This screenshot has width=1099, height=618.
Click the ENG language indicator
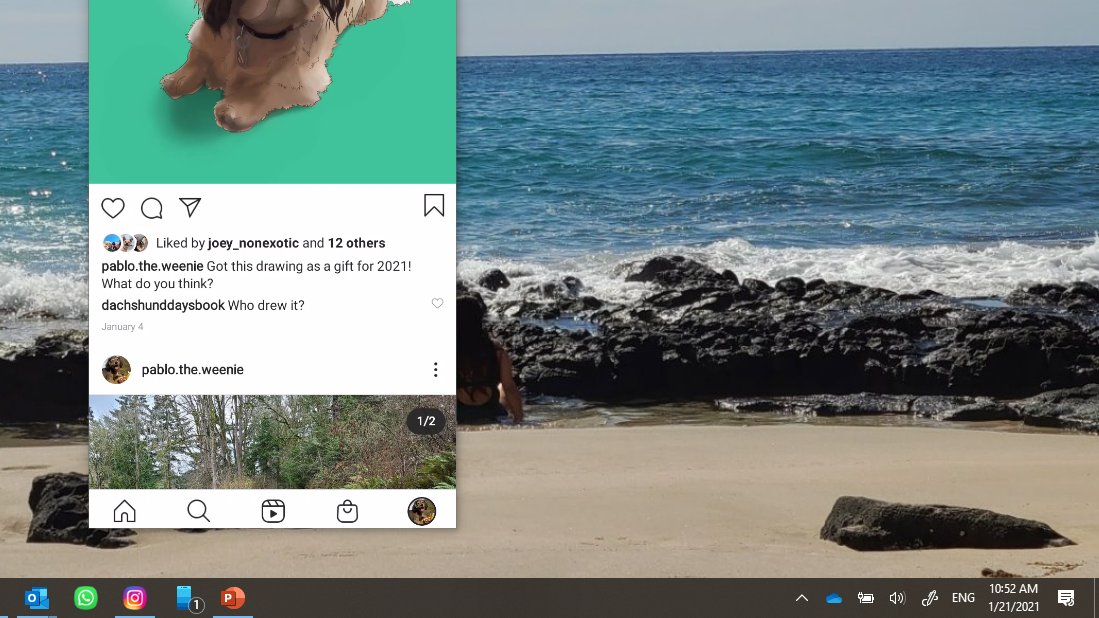(963, 598)
